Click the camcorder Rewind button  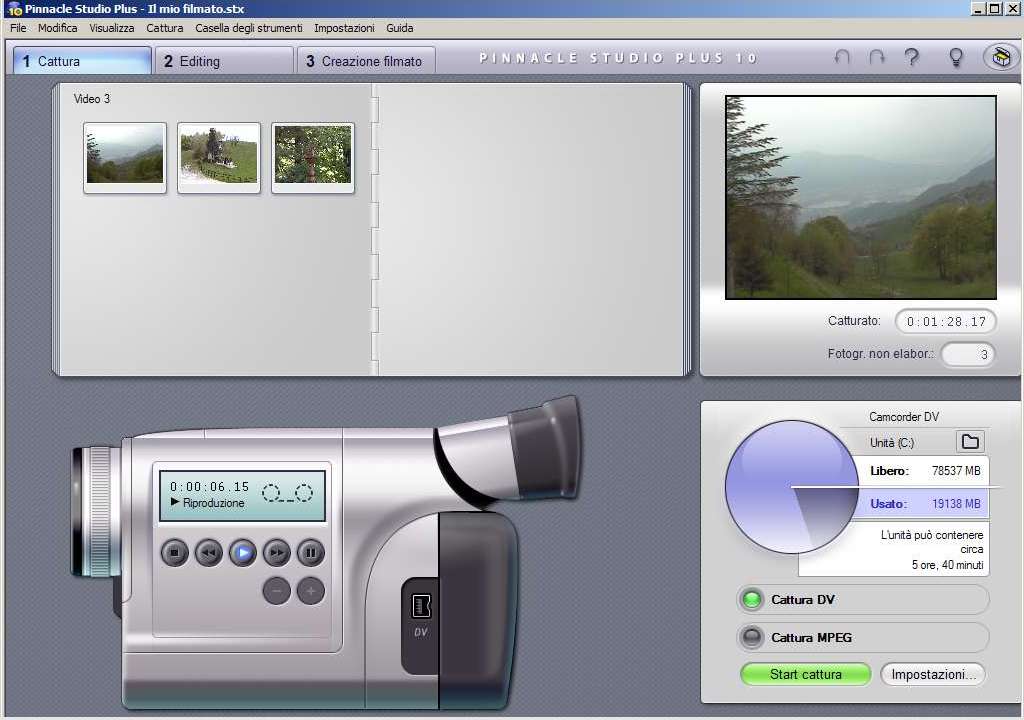(208, 552)
